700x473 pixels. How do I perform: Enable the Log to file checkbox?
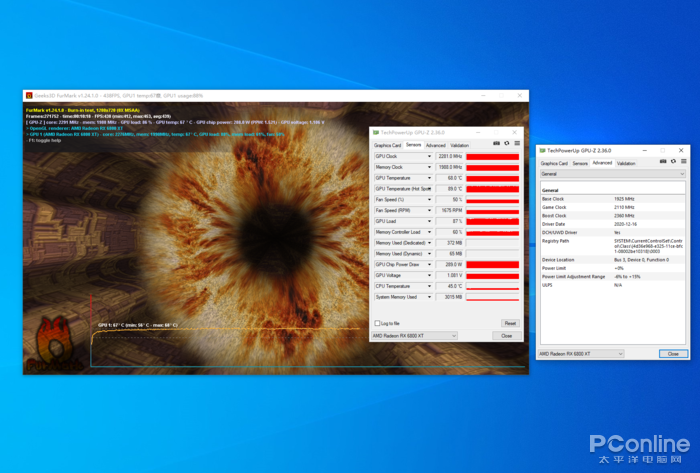pyautogui.click(x=377, y=323)
